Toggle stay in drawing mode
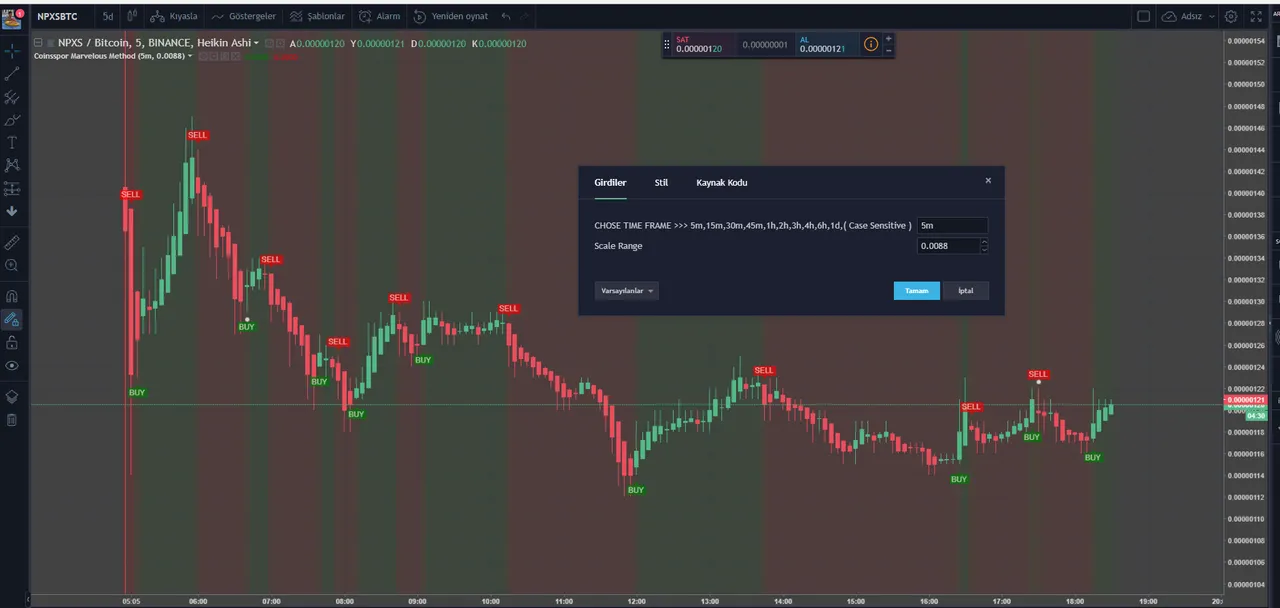The image size is (1280, 608). (12, 320)
